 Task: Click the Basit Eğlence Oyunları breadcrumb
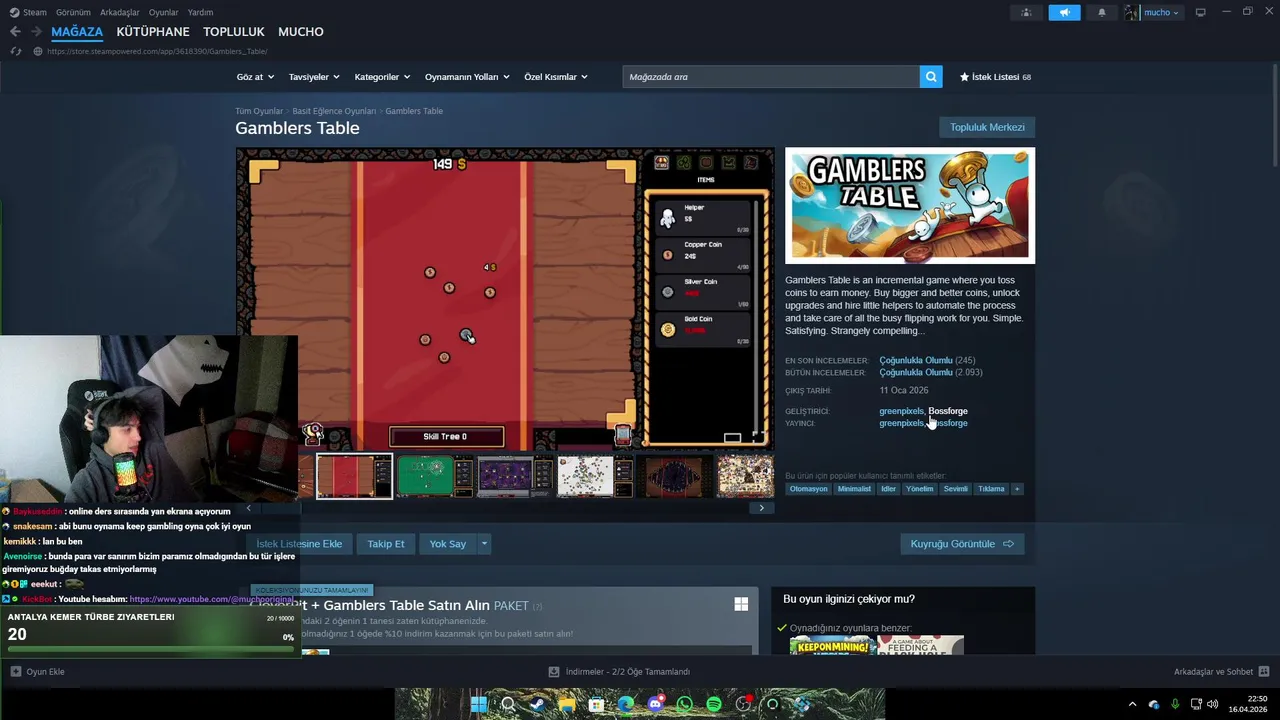(334, 111)
